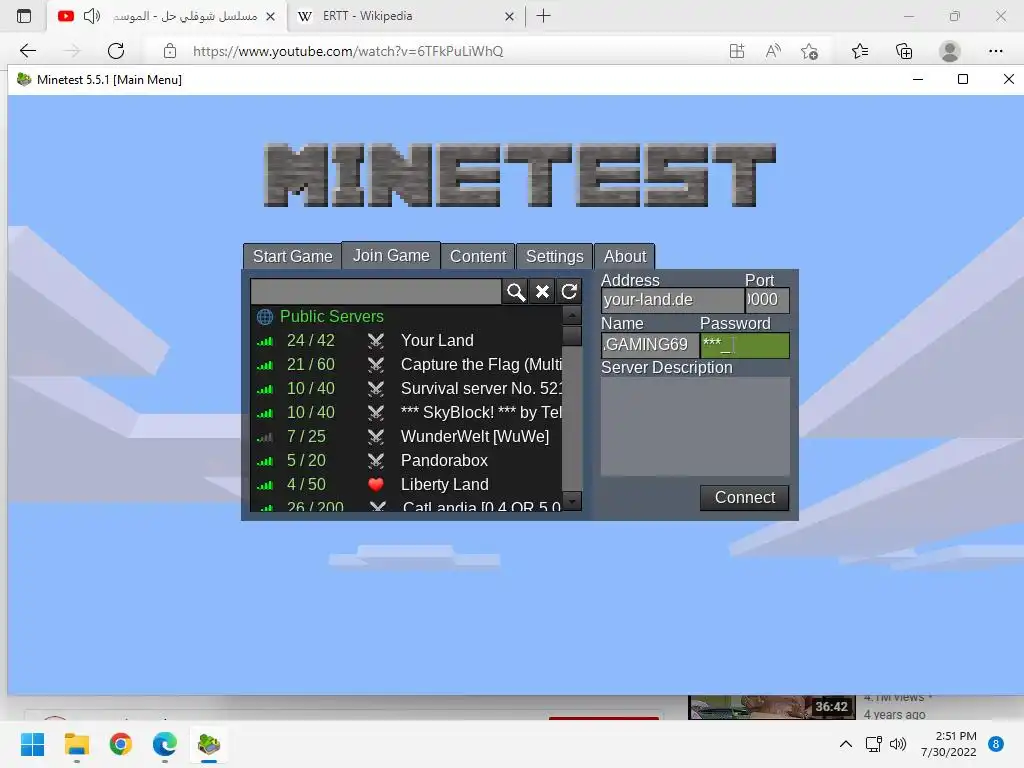1024x768 pixels.
Task: Open the Start Game tab
Action: [x=293, y=256]
